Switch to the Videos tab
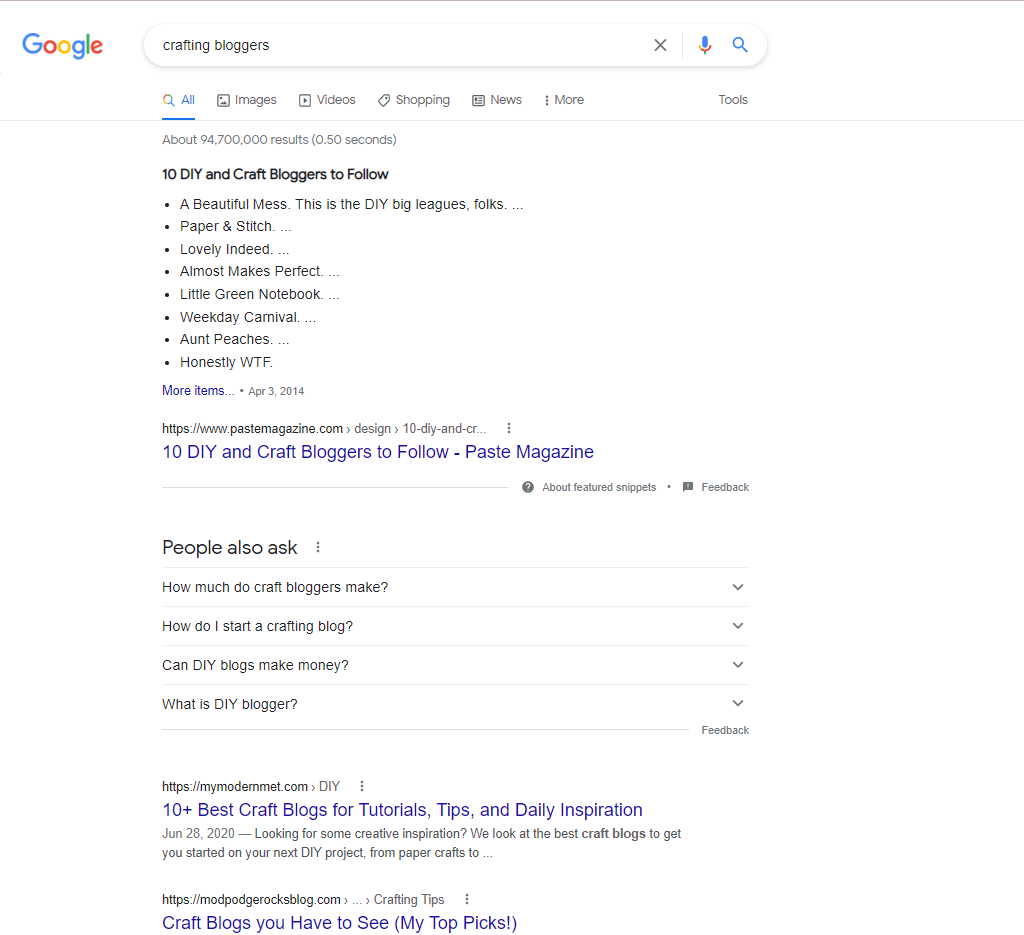Image resolution: width=1024 pixels, height=935 pixels. (x=327, y=100)
